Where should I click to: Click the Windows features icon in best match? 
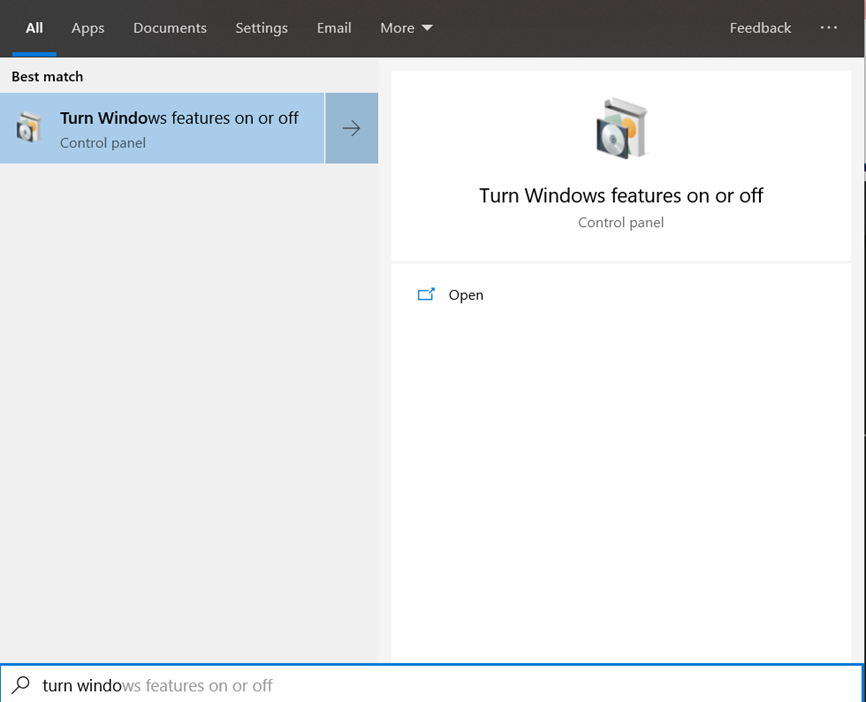pyautogui.click(x=29, y=127)
